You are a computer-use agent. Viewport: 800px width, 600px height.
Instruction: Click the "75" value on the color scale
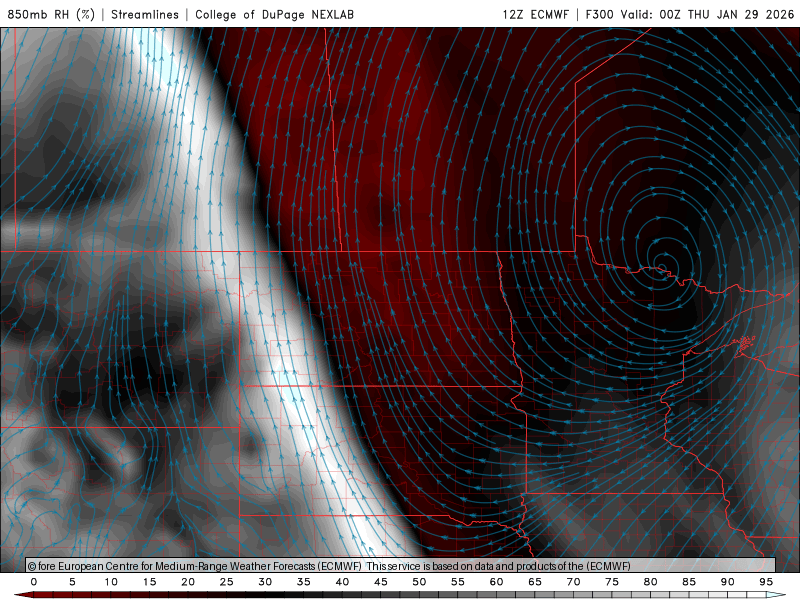[x=612, y=582]
